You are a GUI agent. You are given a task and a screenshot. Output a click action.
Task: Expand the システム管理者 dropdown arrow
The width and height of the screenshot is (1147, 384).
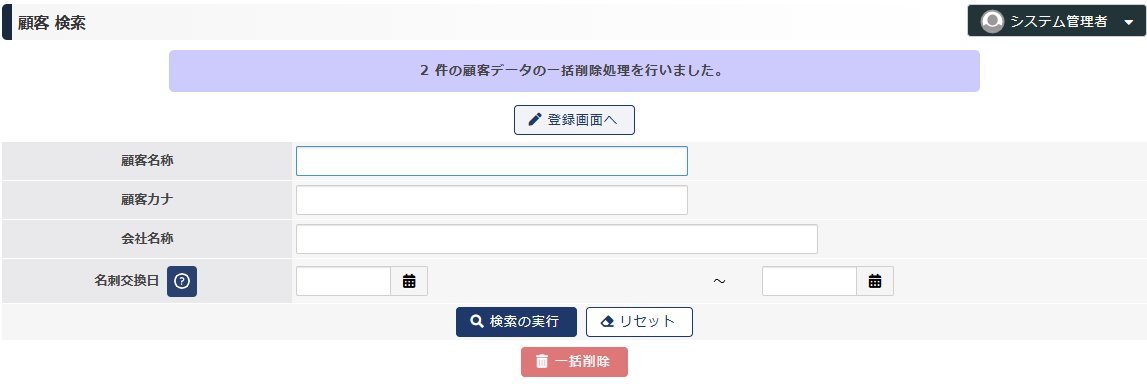click(1127, 23)
